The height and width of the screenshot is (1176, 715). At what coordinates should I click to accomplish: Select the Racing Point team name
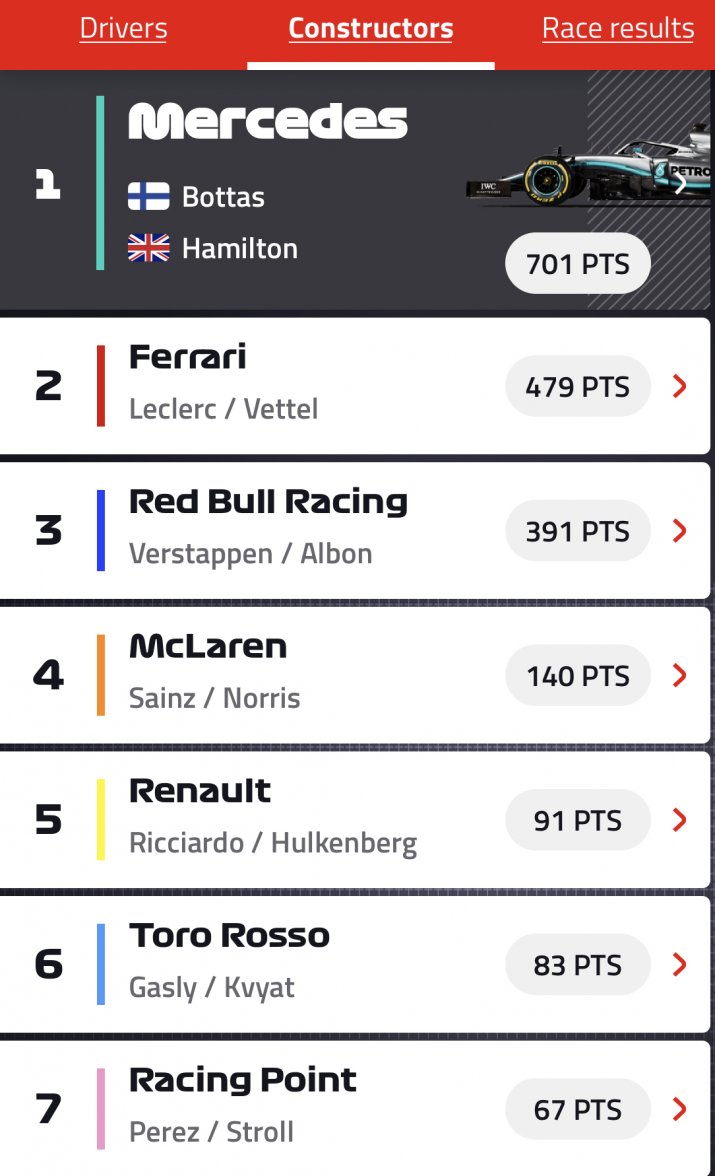(x=243, y=1080)
